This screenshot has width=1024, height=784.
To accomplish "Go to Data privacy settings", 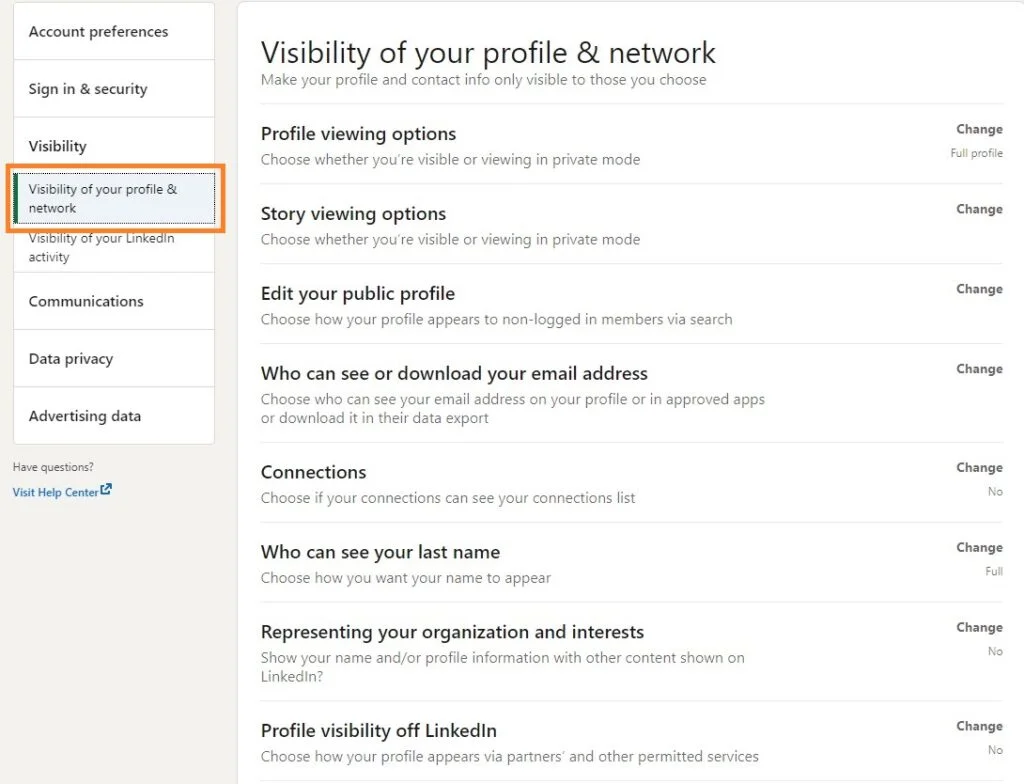I will [71, 359].
